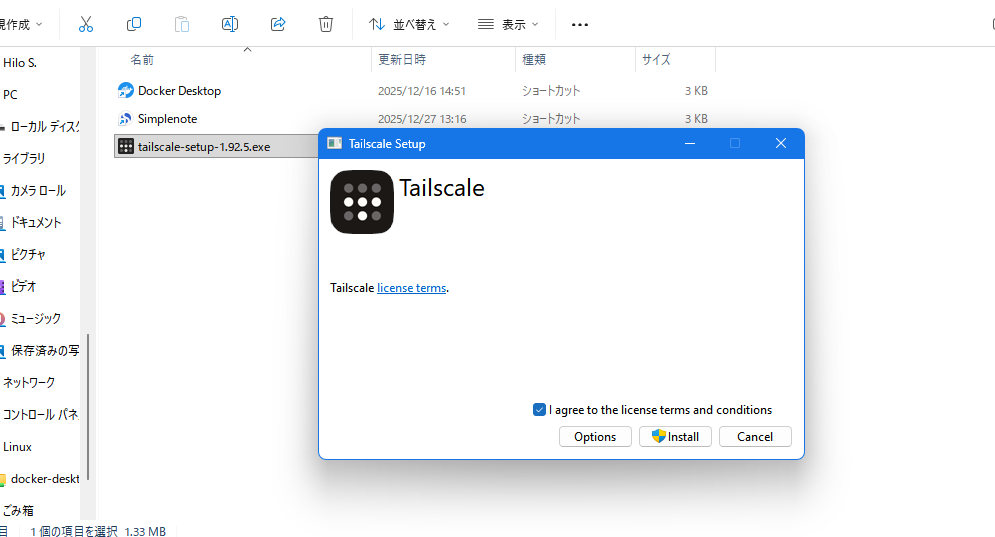Click the Cut scissors icon in toolbar
The width and height of the screenshot is (995, 537).
coord(85,24)
